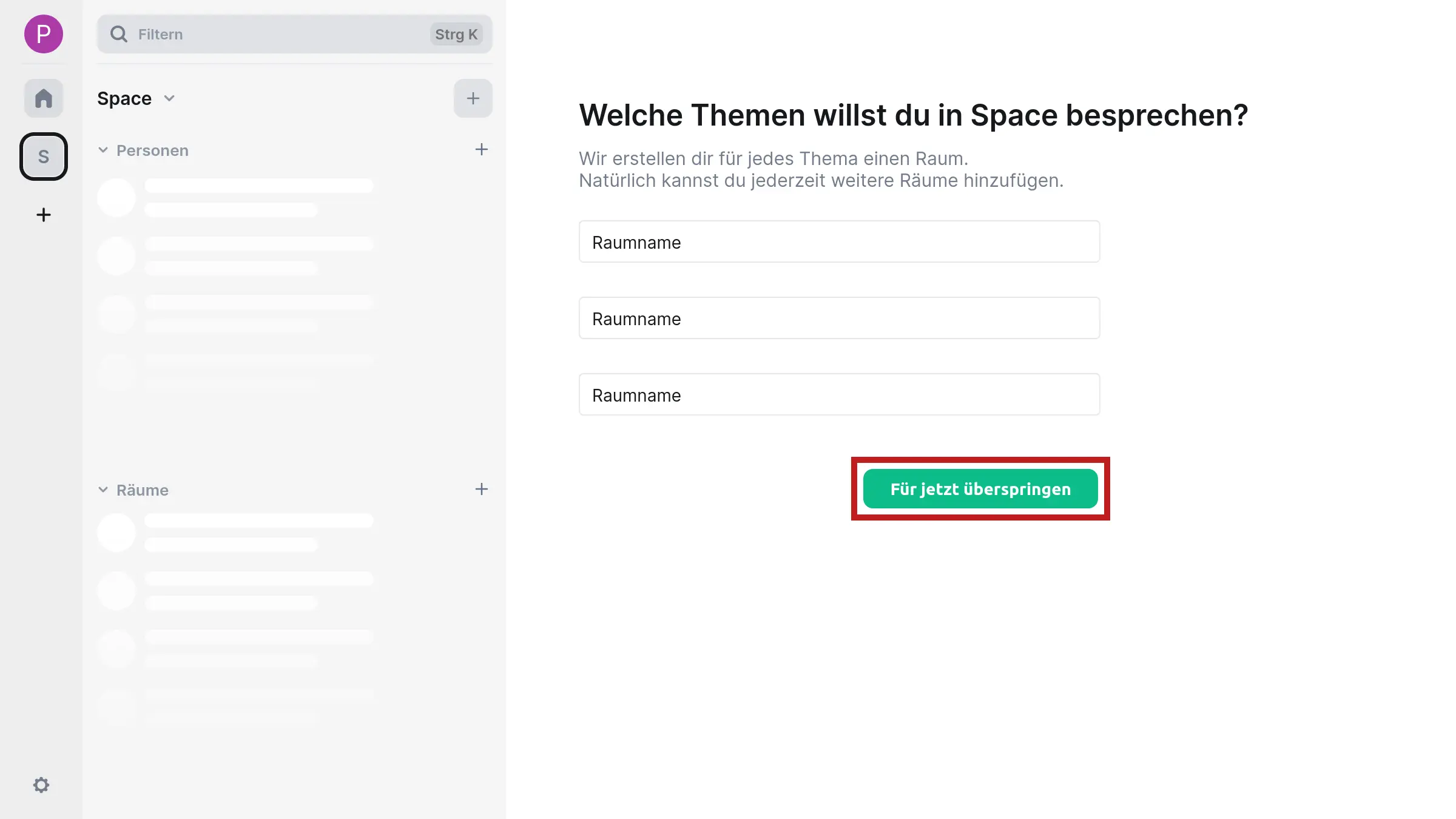Click the Personen section label
Image resolution: width=1456 pixels, height=819 pixels.
152,150
